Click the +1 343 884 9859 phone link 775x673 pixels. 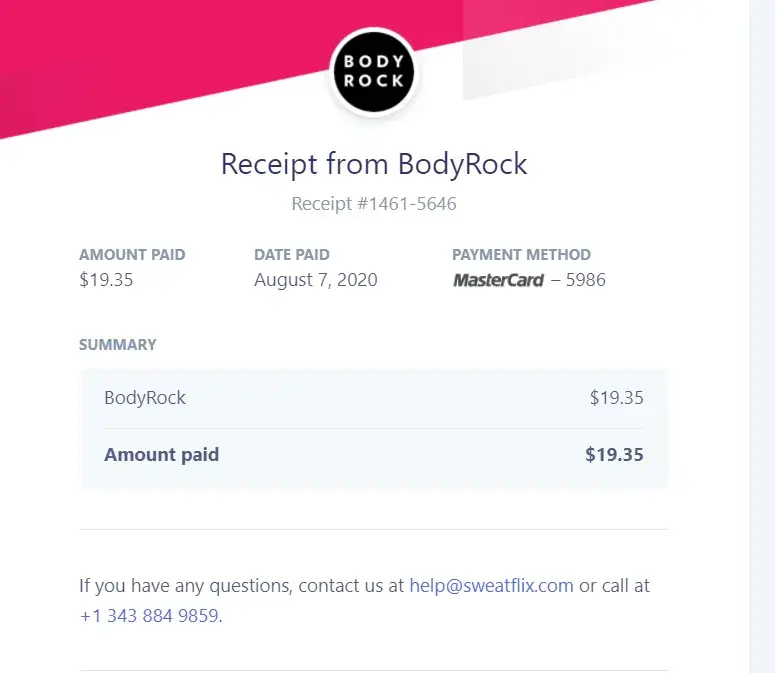[149, 616]
